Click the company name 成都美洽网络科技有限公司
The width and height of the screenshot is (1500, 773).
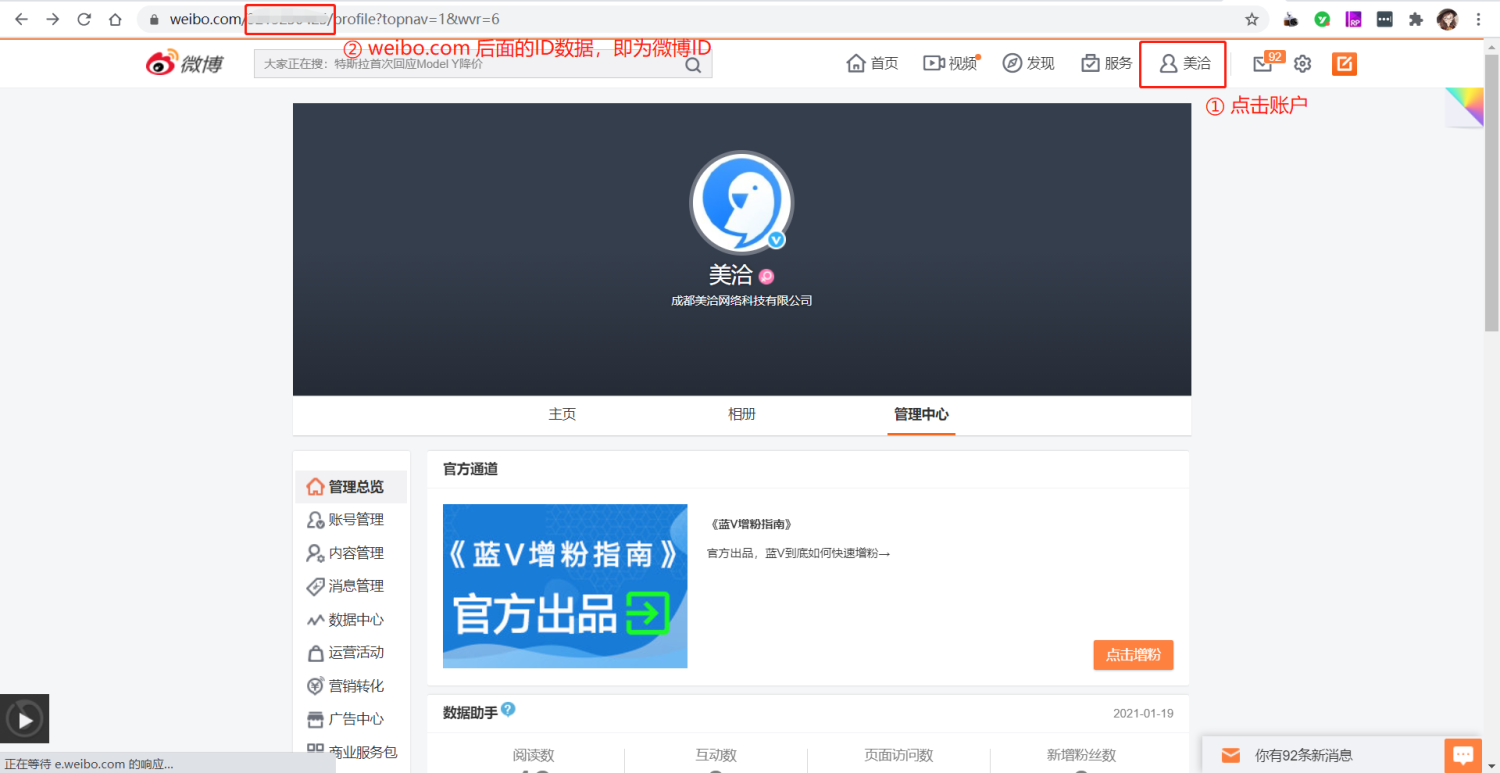tap(741, 300)
